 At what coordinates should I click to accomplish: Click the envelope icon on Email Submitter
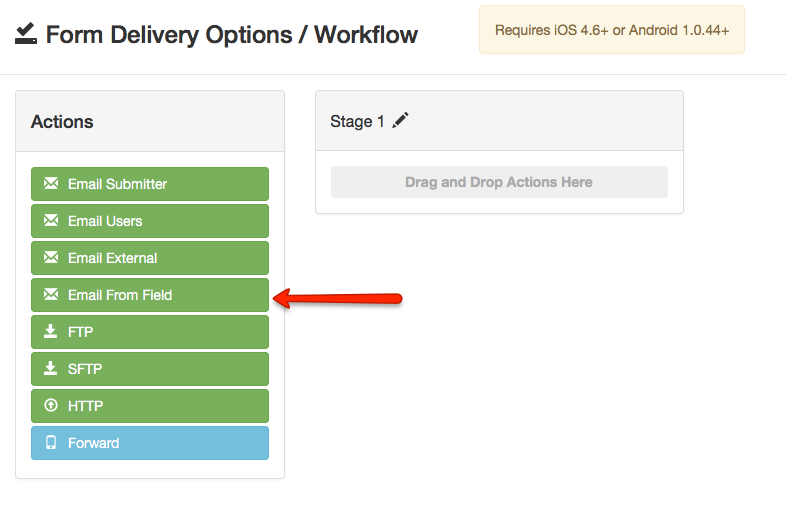(51, 184)
